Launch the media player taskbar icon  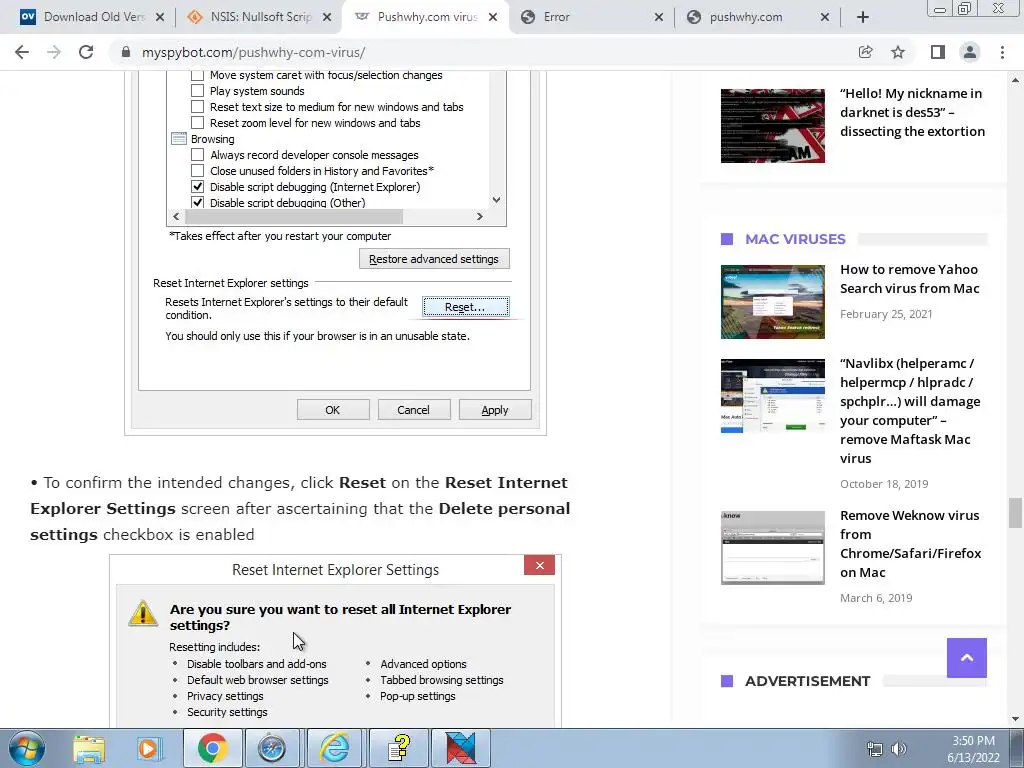point(149,748)
